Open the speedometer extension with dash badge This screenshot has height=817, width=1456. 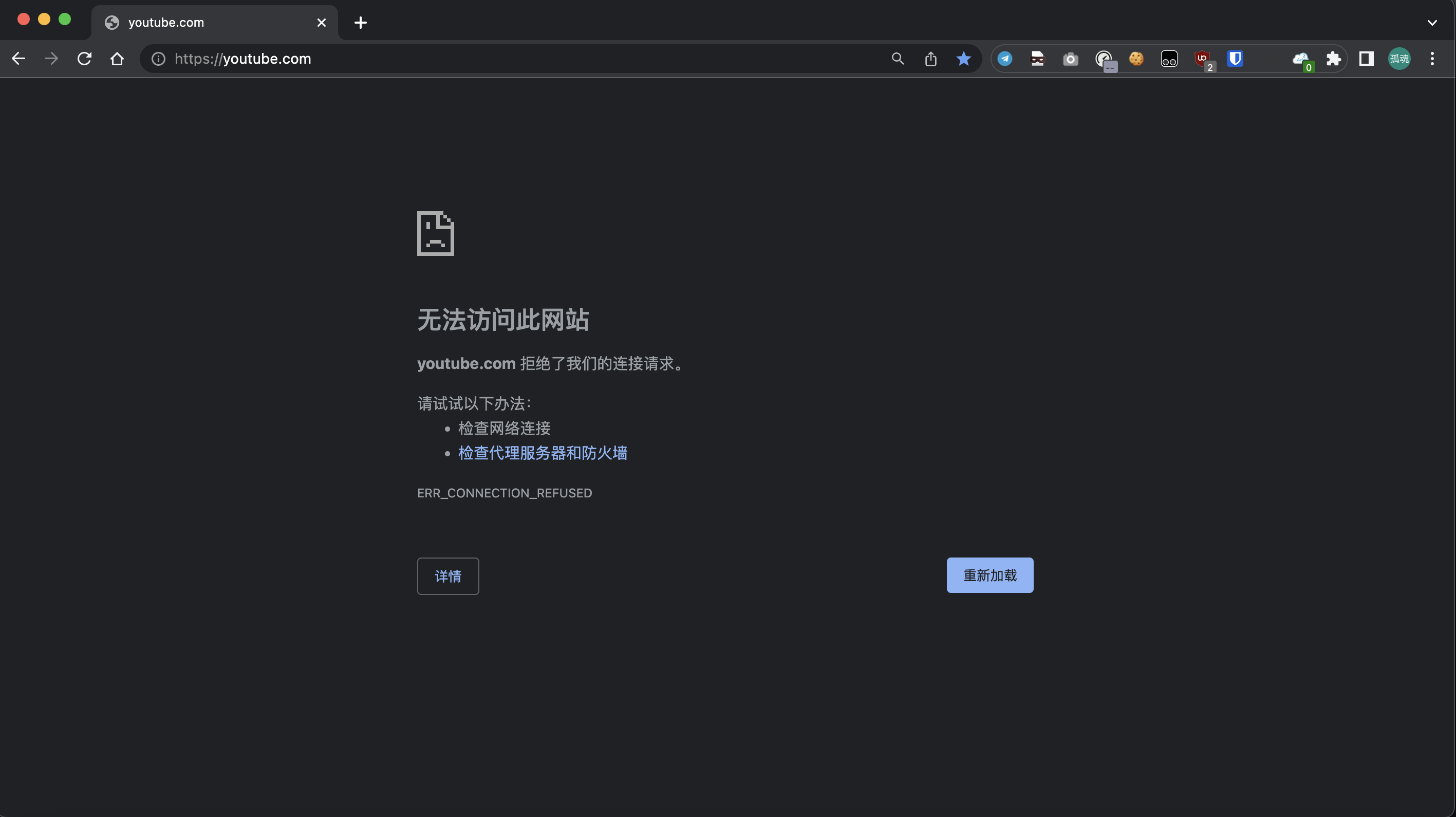[1105, 60]
